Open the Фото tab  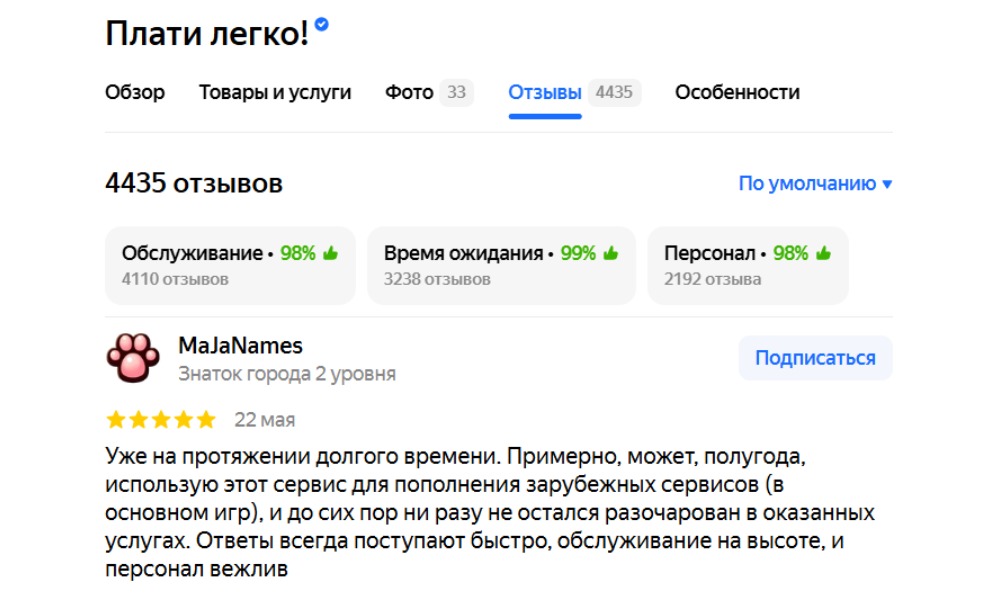(x=409, y=93)
